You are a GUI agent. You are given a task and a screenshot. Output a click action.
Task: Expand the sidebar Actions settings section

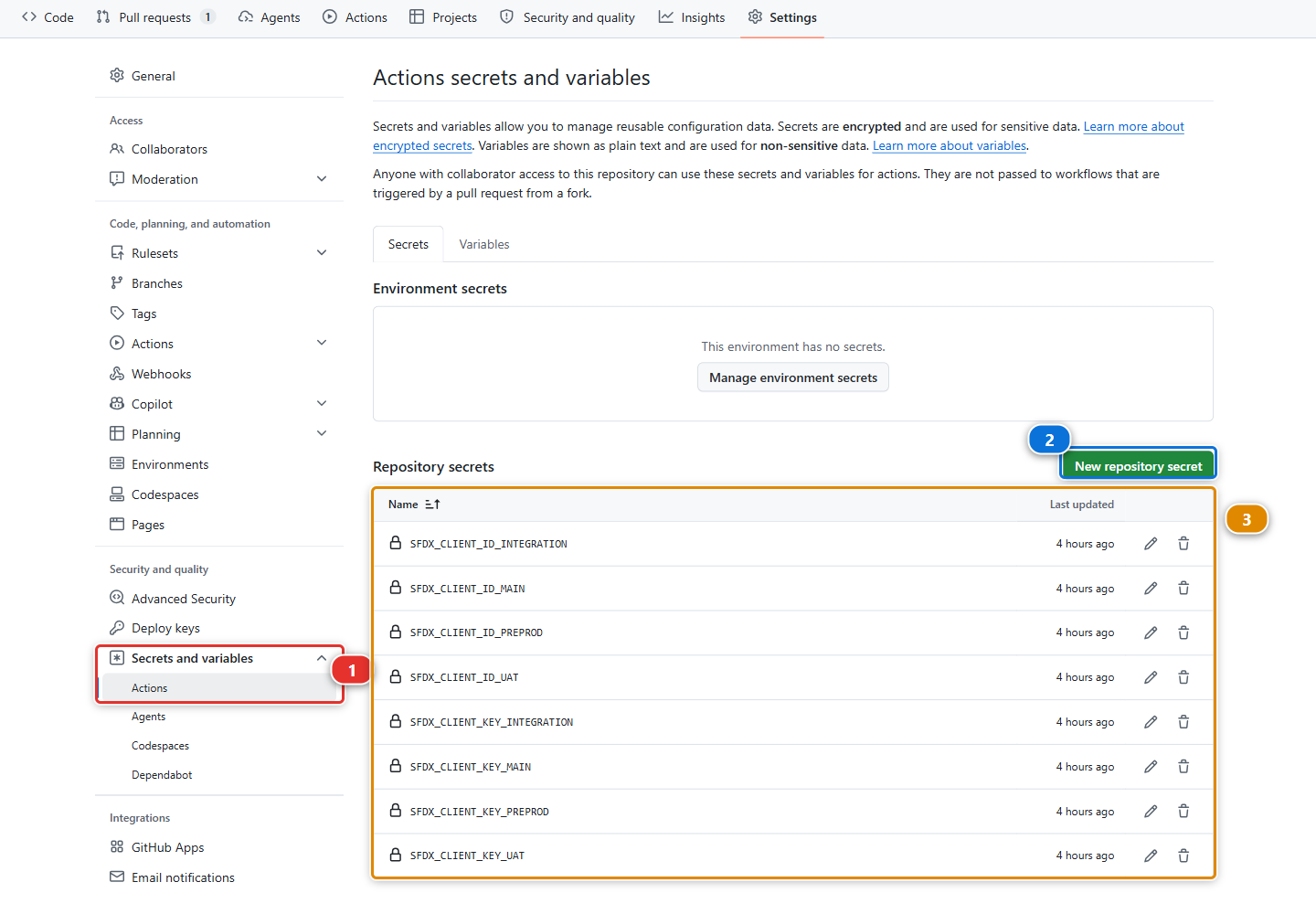(322, 344)
